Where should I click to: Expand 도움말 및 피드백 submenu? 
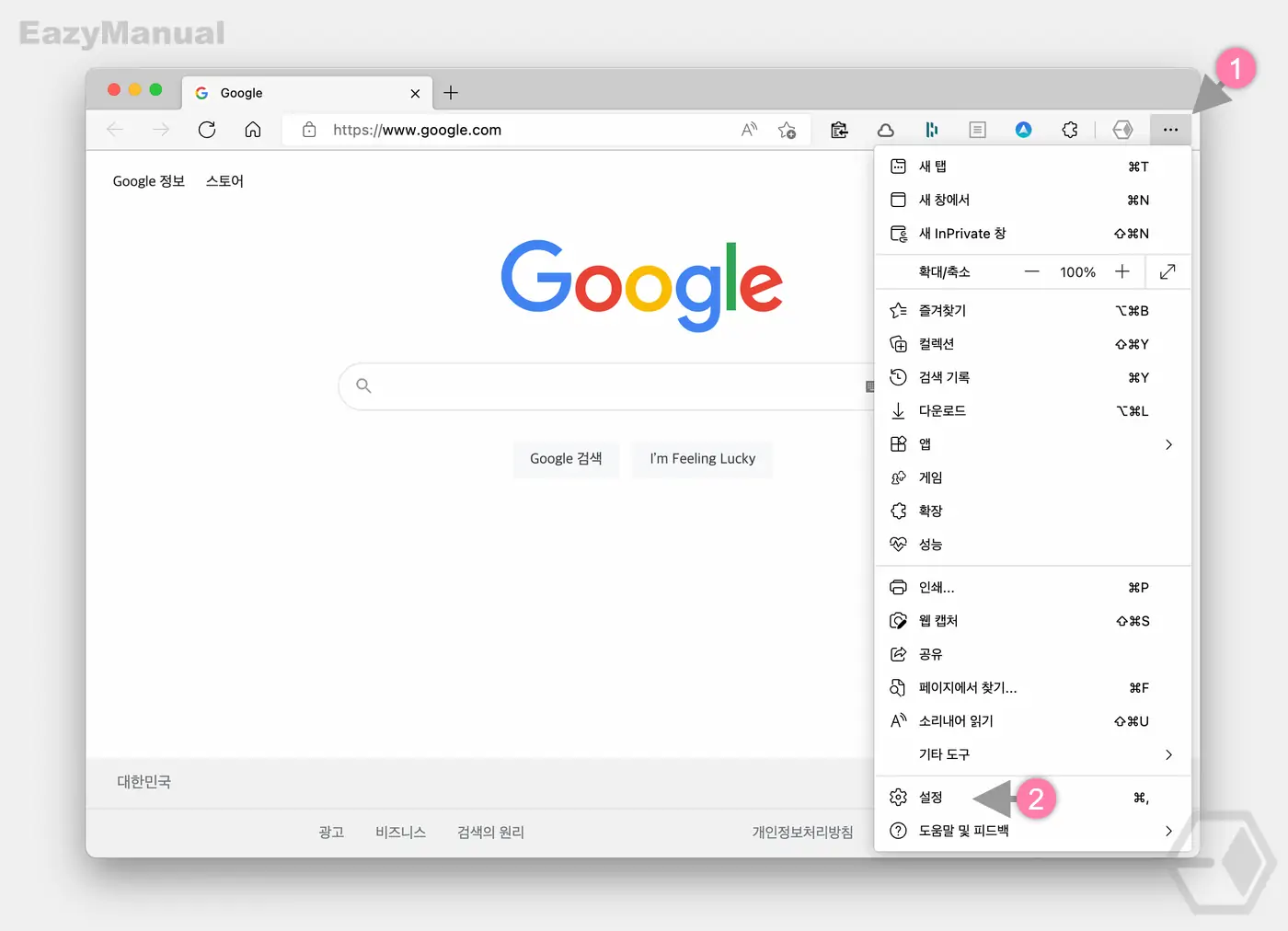tap(1032, 831)
